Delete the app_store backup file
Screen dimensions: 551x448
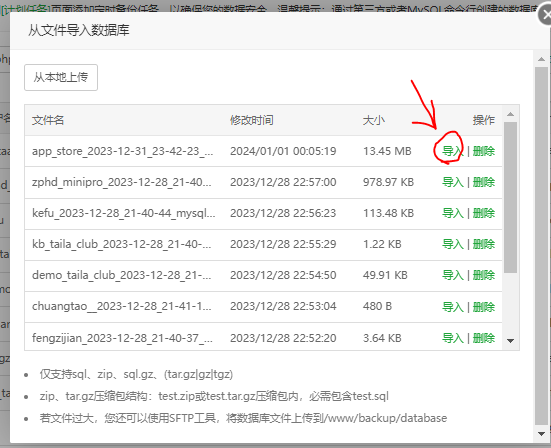(x=484, y=151)
